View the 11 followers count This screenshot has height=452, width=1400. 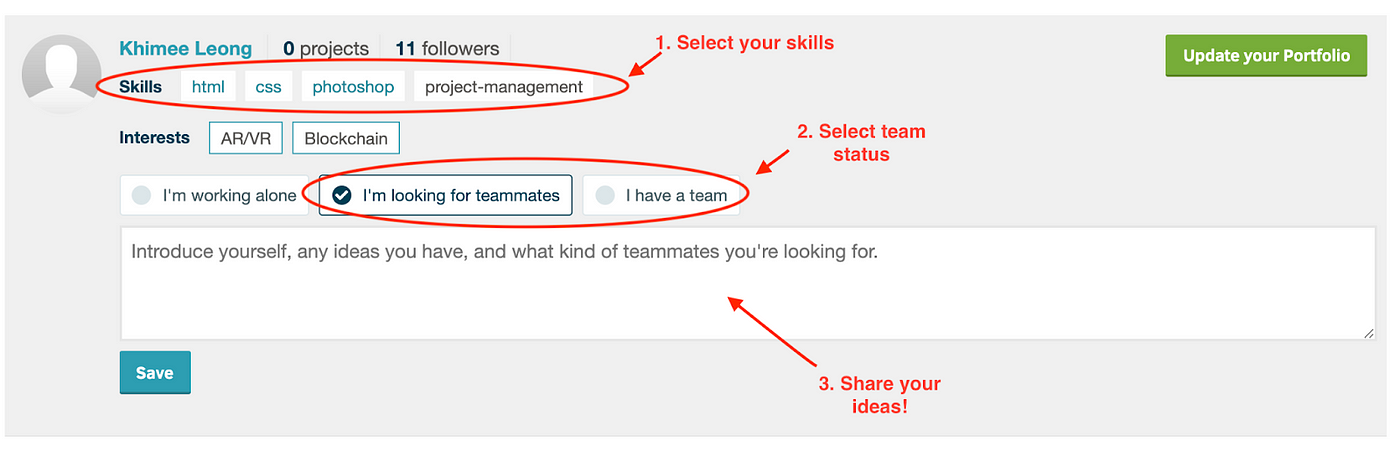tap(447, 48)
